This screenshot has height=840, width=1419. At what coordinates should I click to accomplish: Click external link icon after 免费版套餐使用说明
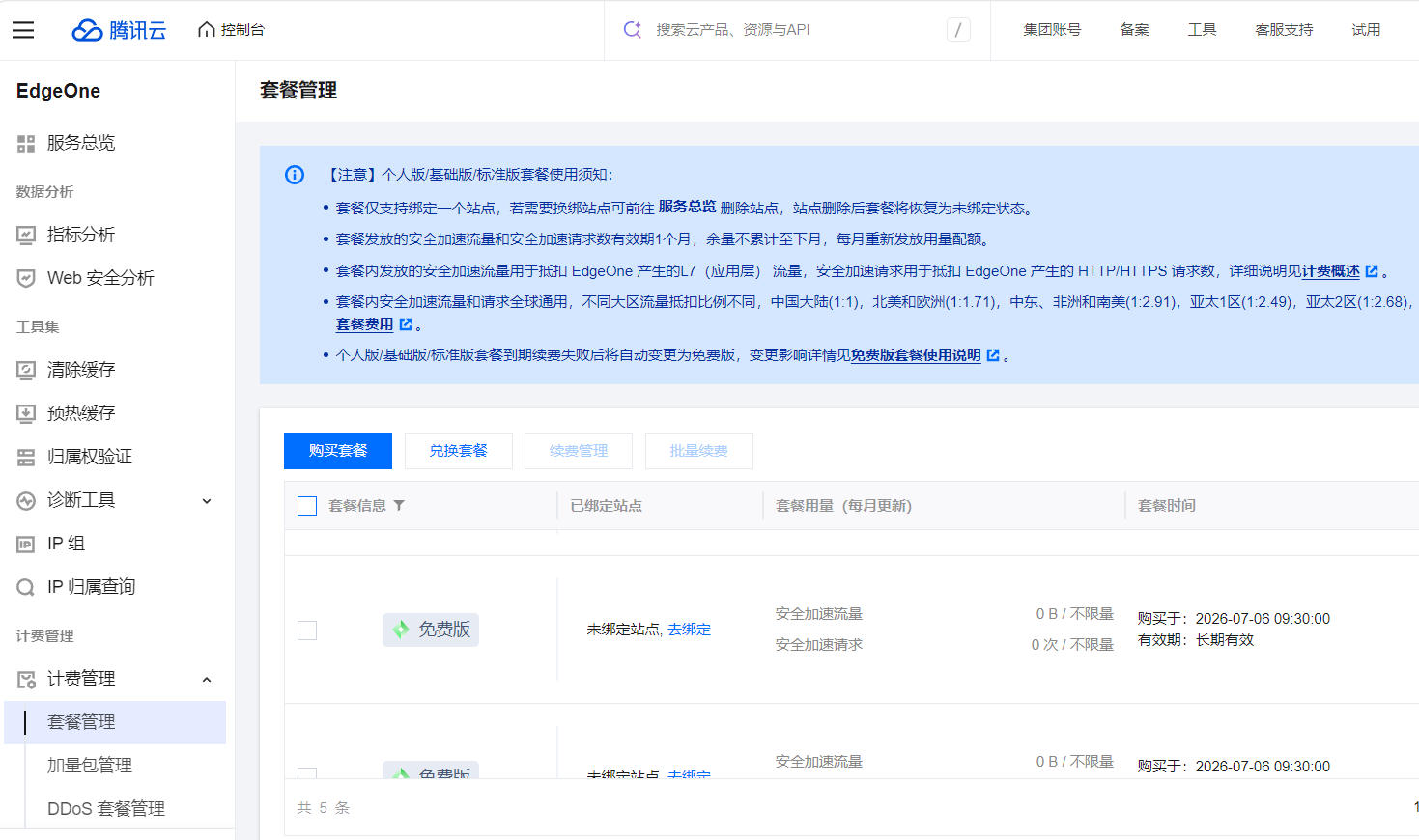[x=993, y=355]
